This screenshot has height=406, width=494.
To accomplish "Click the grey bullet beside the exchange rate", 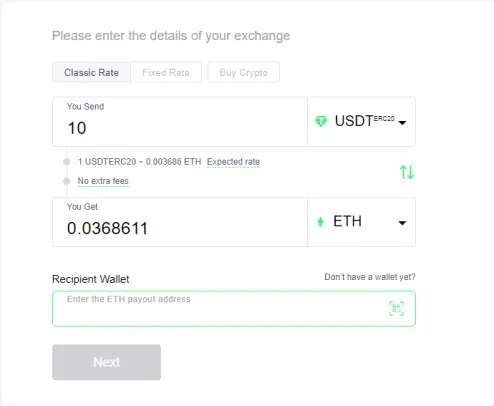I will pos(67,162).
